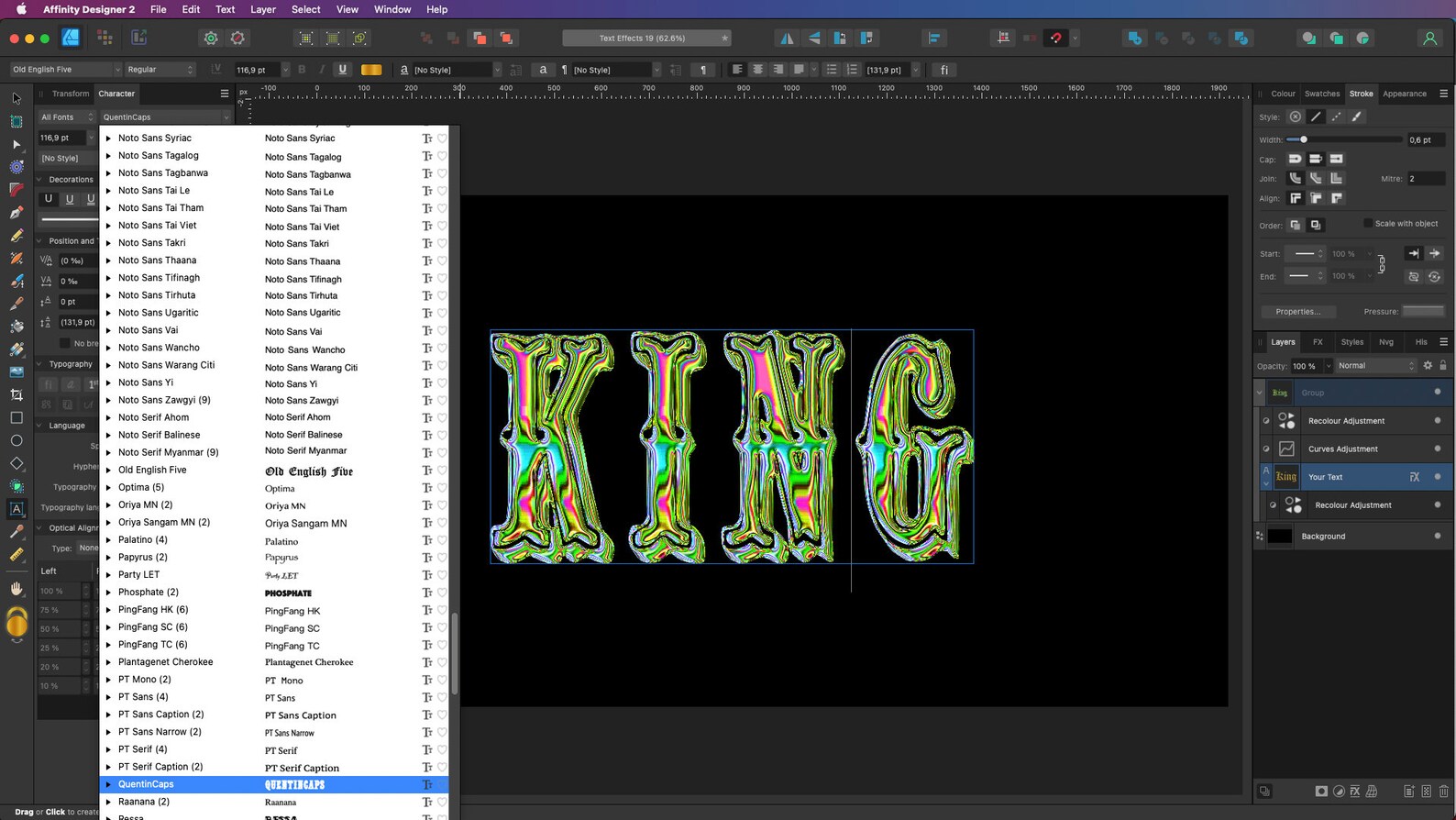Open the All Fonts filter dropdown

(x=66, y=117)
